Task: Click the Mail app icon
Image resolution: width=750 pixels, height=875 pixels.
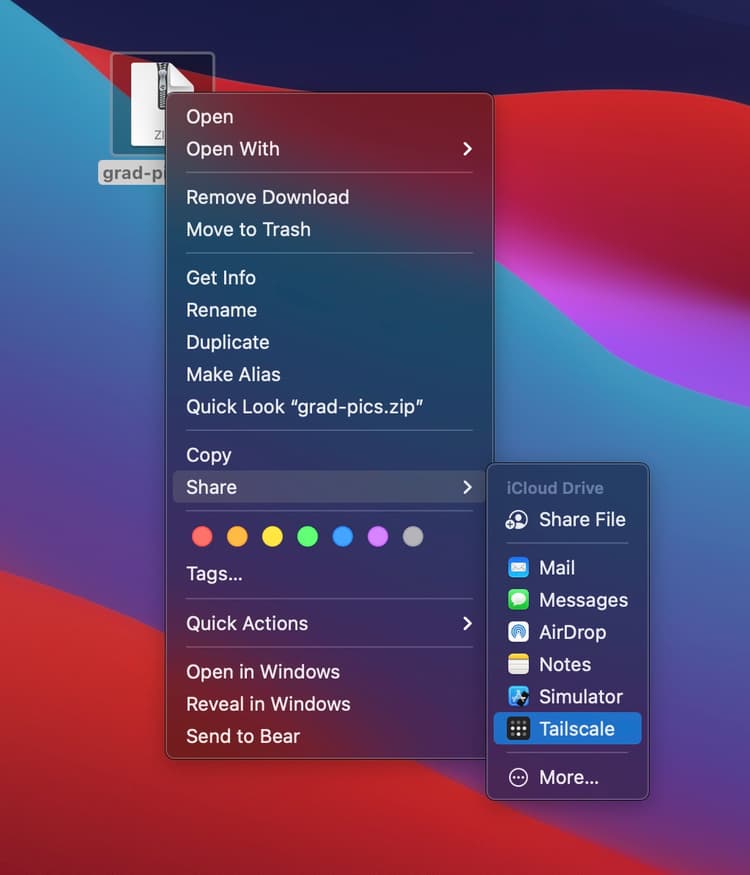Action: click(518, 568)
